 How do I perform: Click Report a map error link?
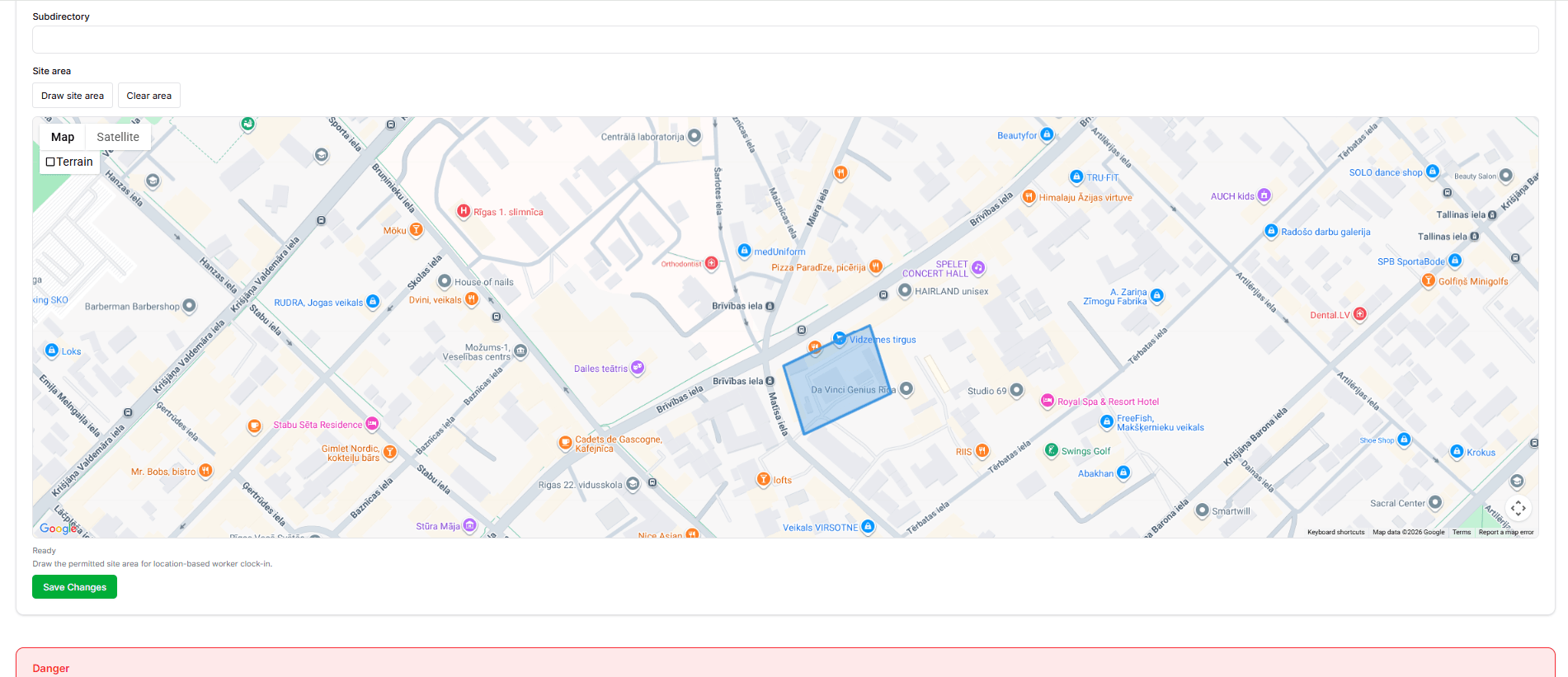pyautogui.click(x=1506, y=532)
